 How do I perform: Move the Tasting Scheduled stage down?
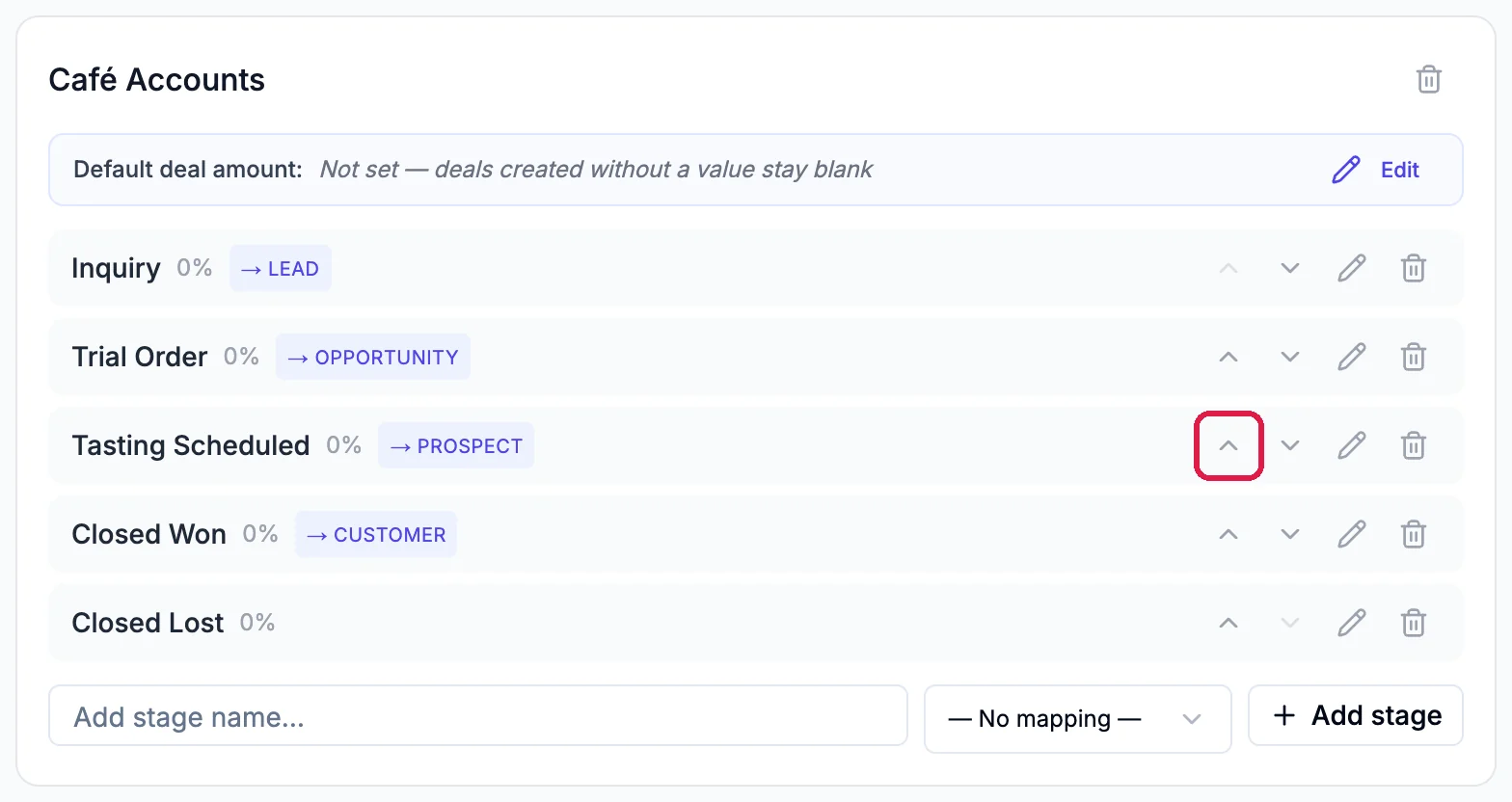coord(1290,445)
